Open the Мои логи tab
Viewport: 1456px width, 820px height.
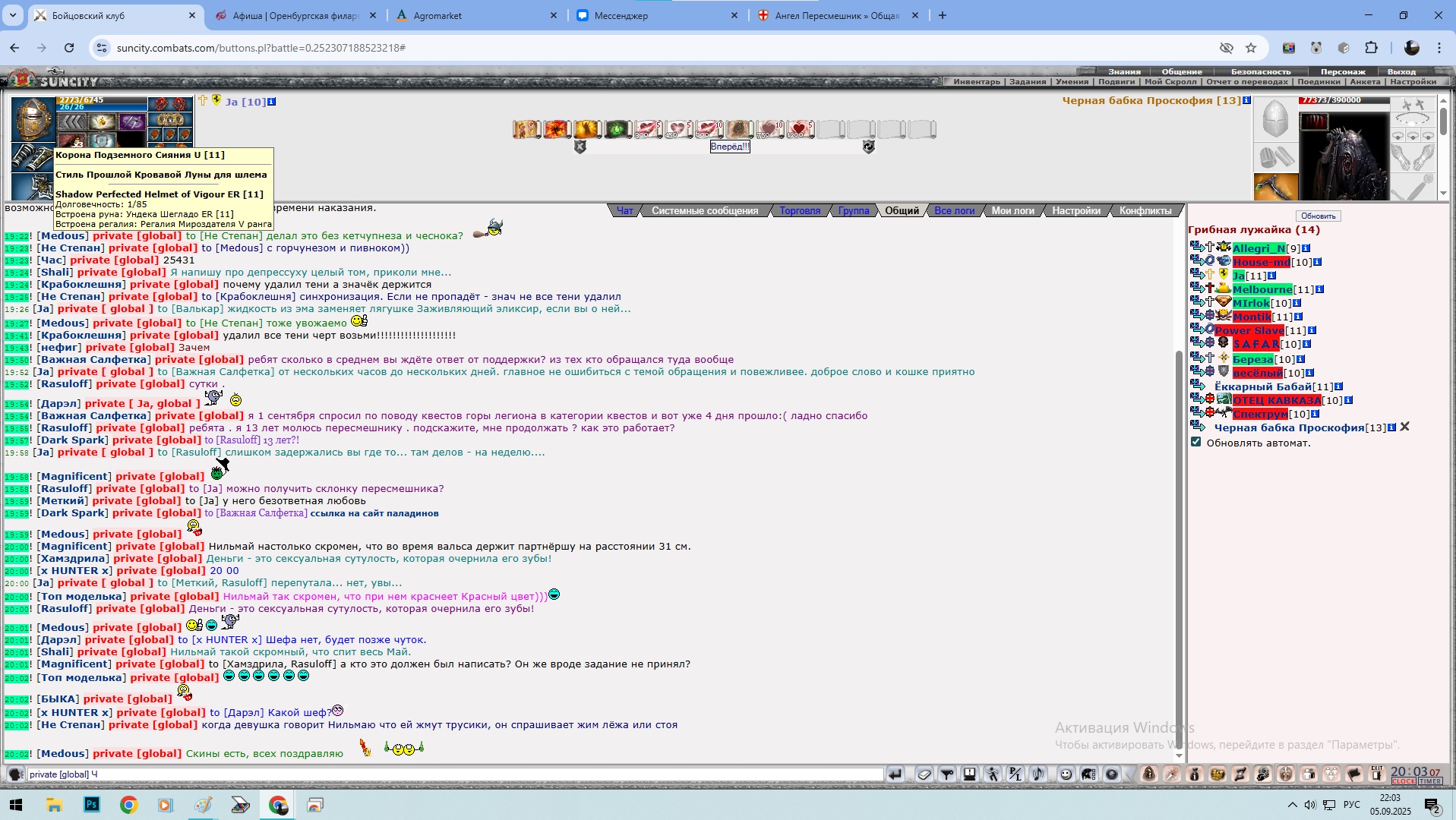point(1013,211)
